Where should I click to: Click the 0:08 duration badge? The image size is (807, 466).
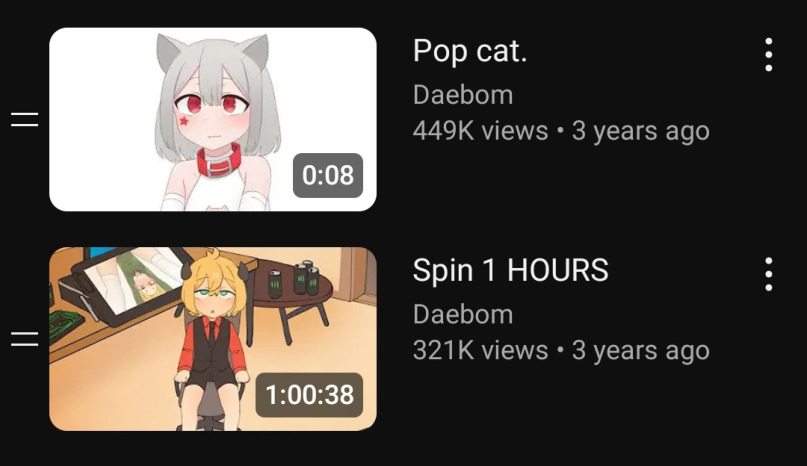(328, 175)
